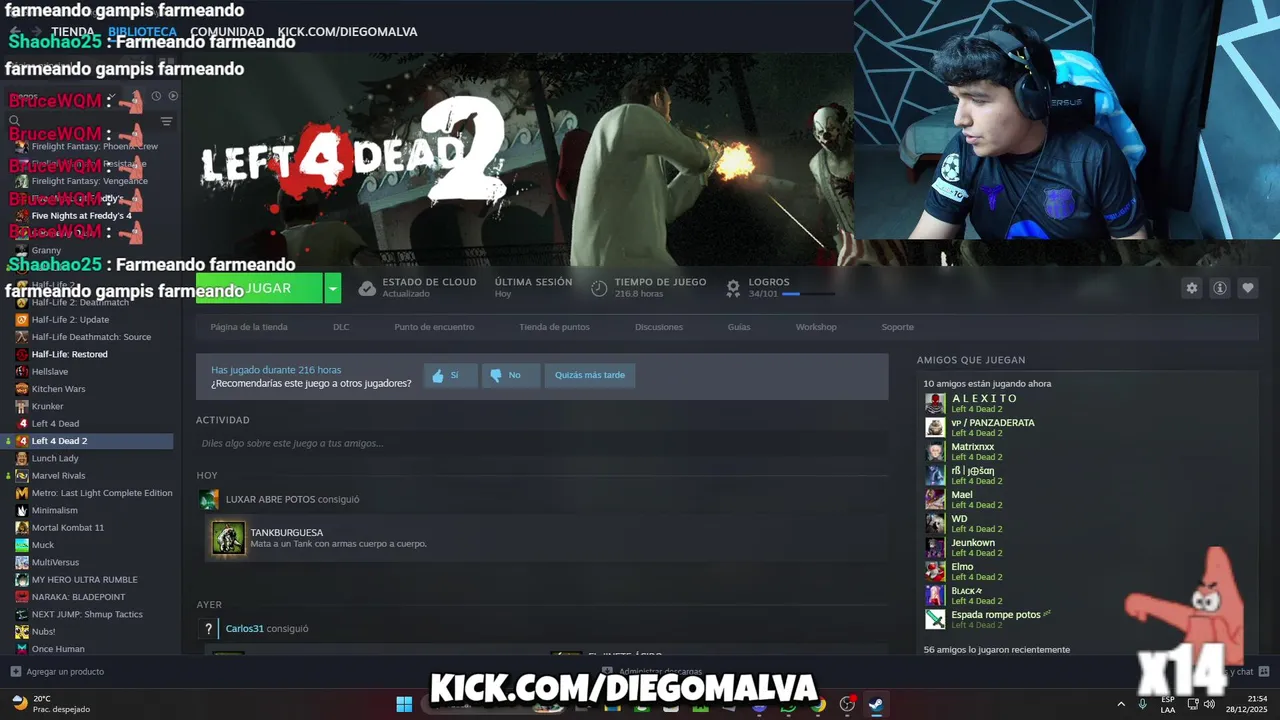Select friend Elmo avatar
Image resolution: width=1280 pixels, height=720 pixels.
935,571
